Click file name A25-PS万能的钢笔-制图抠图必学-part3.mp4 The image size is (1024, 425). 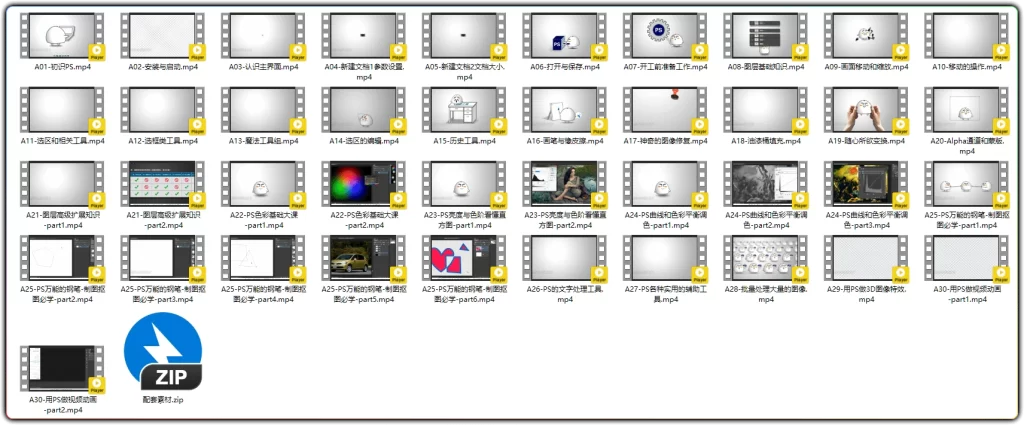click(163, 294)
